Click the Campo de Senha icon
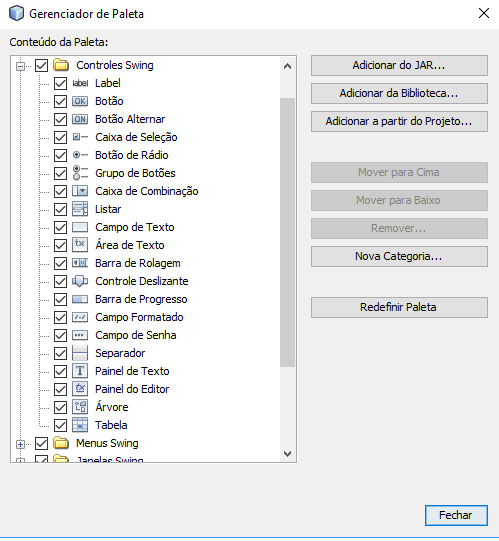 80,335
